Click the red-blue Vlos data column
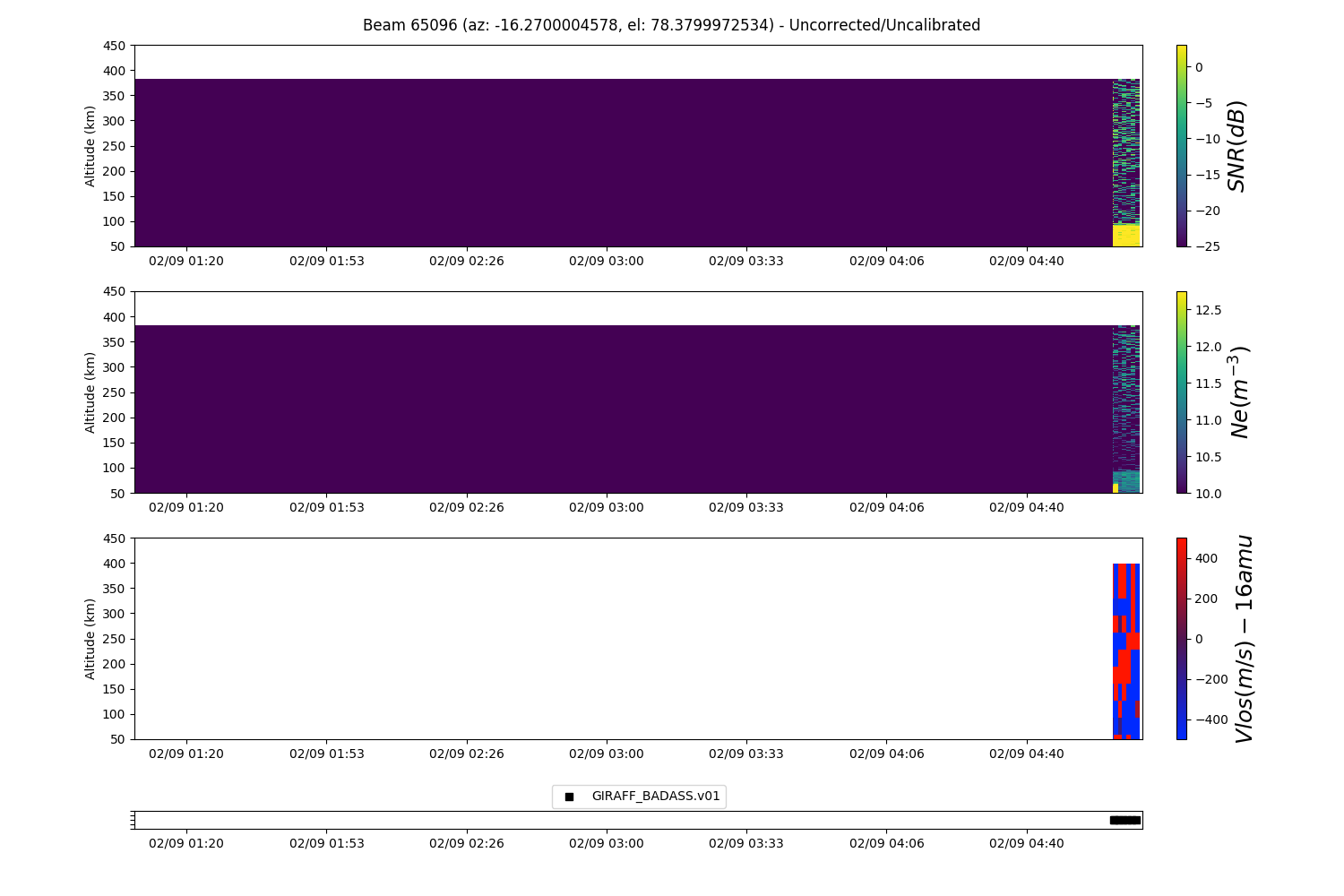This screenshot has height=896, width=1344. [x=1126, y=651]
